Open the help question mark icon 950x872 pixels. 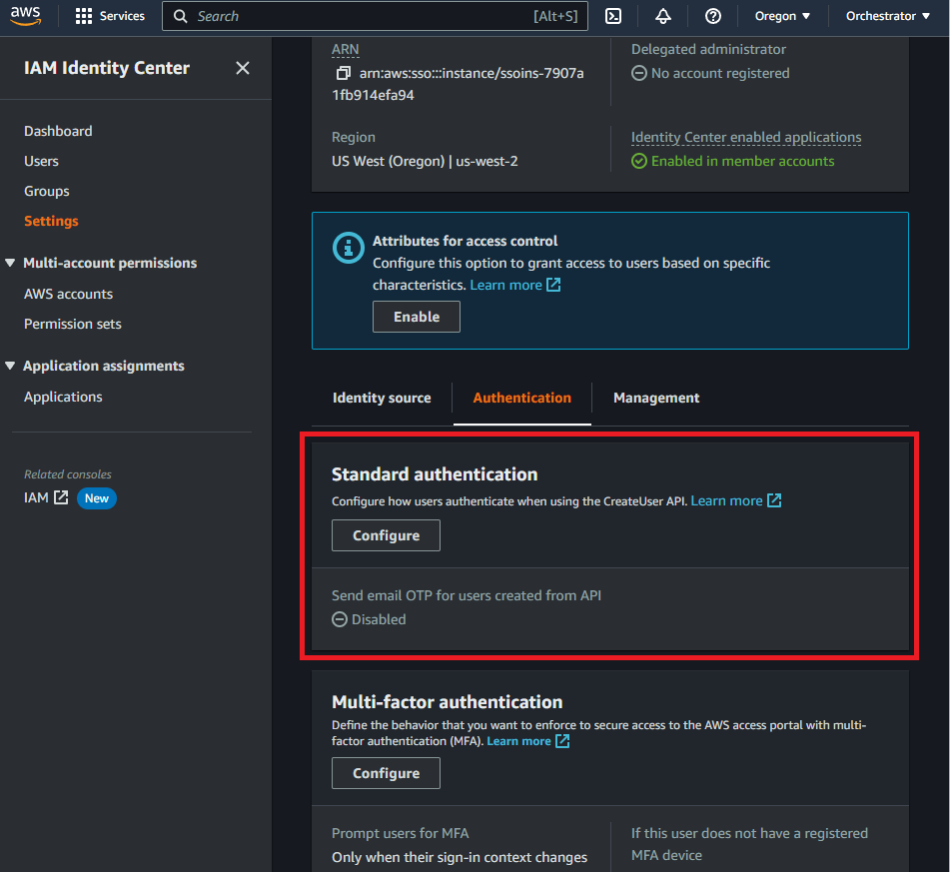(713, 16)
